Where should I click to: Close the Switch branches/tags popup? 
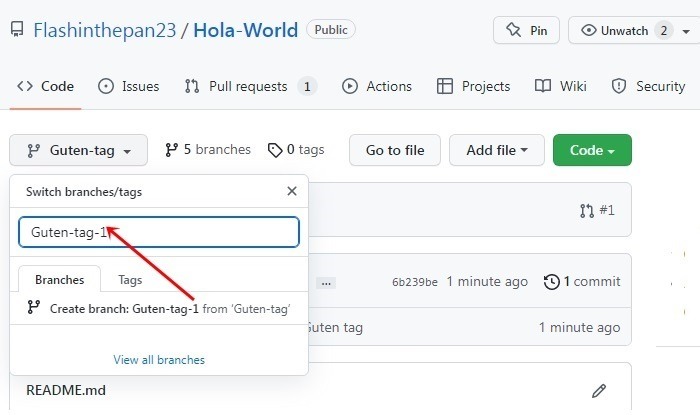[x=292, y=191]
